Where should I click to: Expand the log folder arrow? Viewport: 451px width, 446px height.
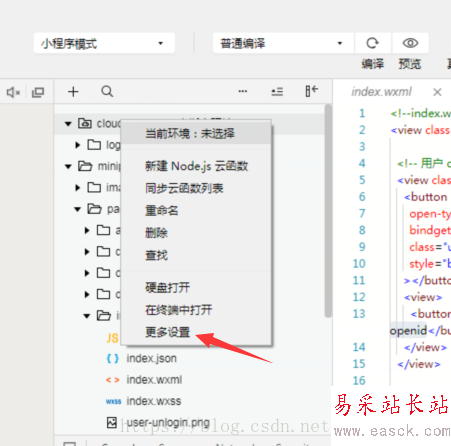[x=78, y=145]
